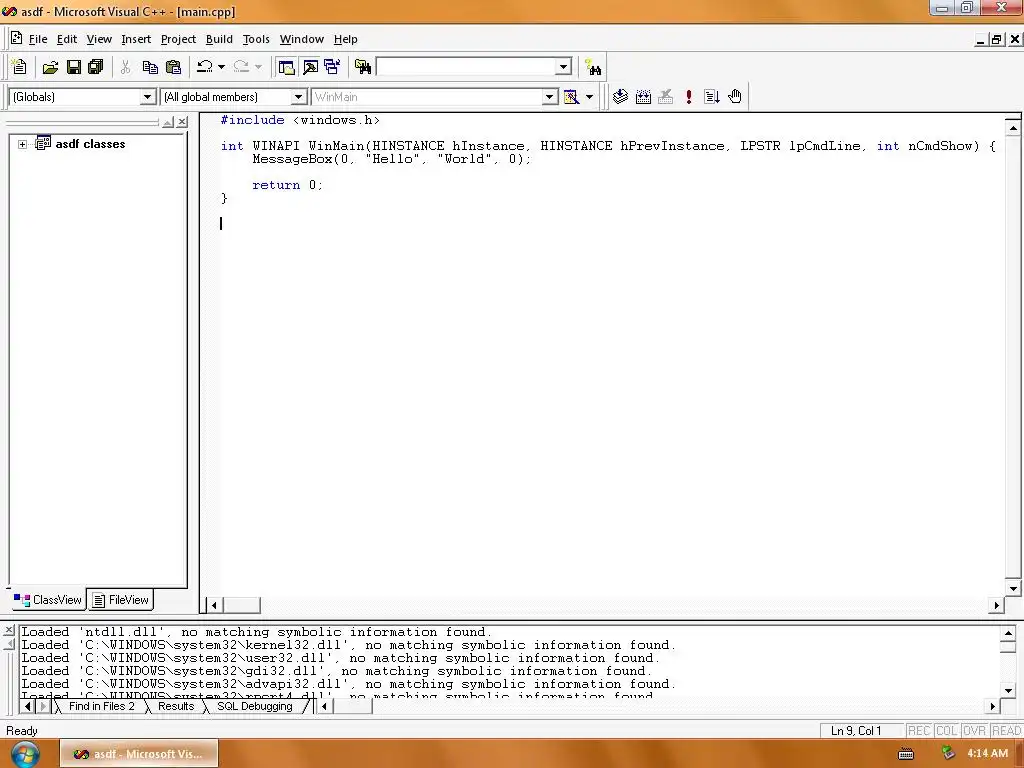Click the Build icon in build toolbar
1024x768 pixels.
pyautogui.click(x=643, y=97)
